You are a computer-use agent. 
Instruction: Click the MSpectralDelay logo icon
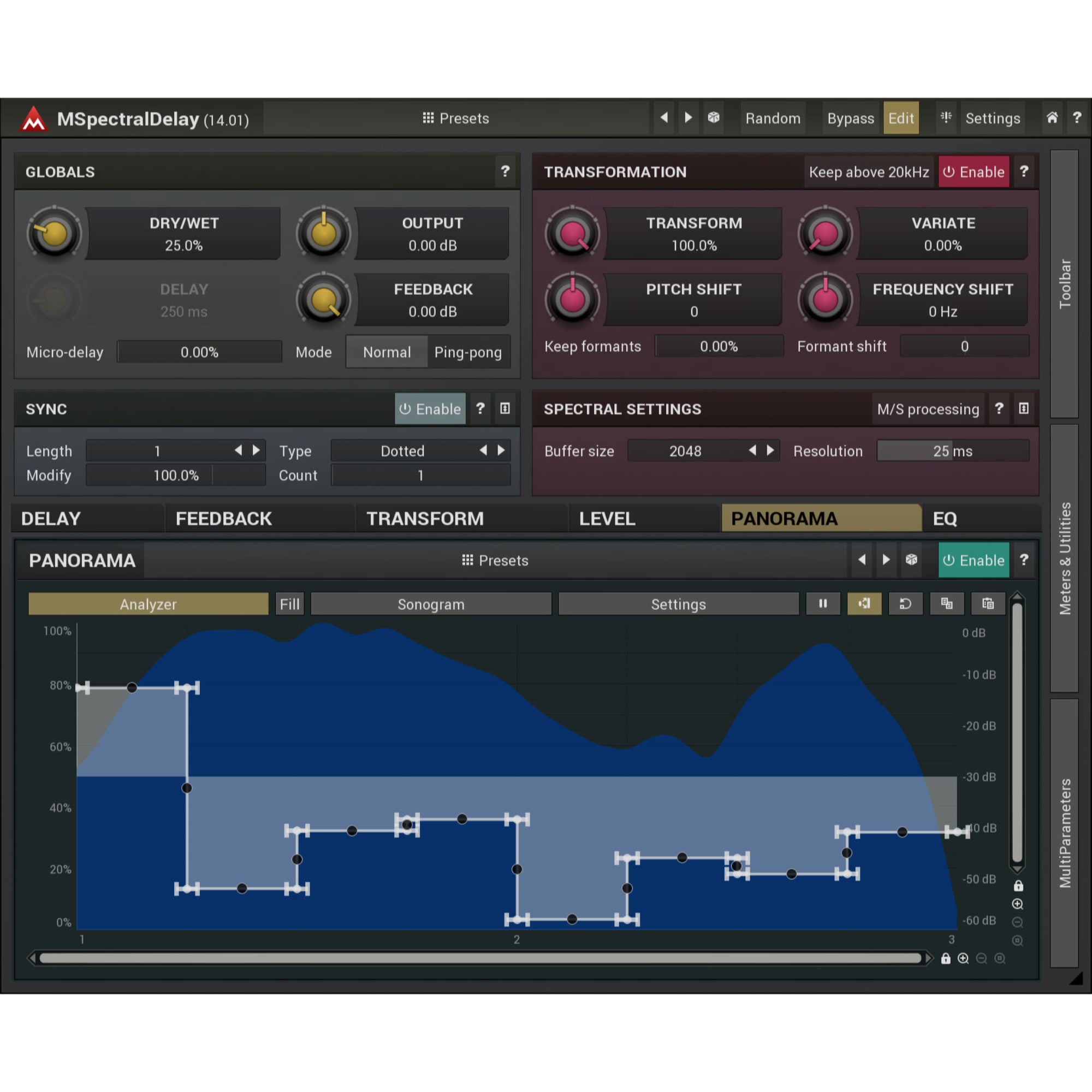[33, 118]
